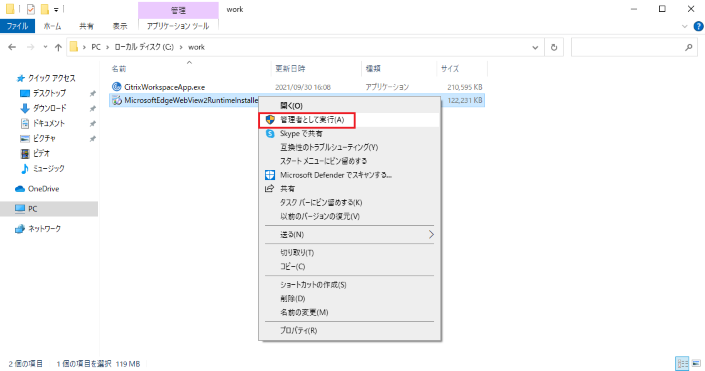Click the new folder icon in title bar
This screenshot has width=705, height=371.
[45, 9]
